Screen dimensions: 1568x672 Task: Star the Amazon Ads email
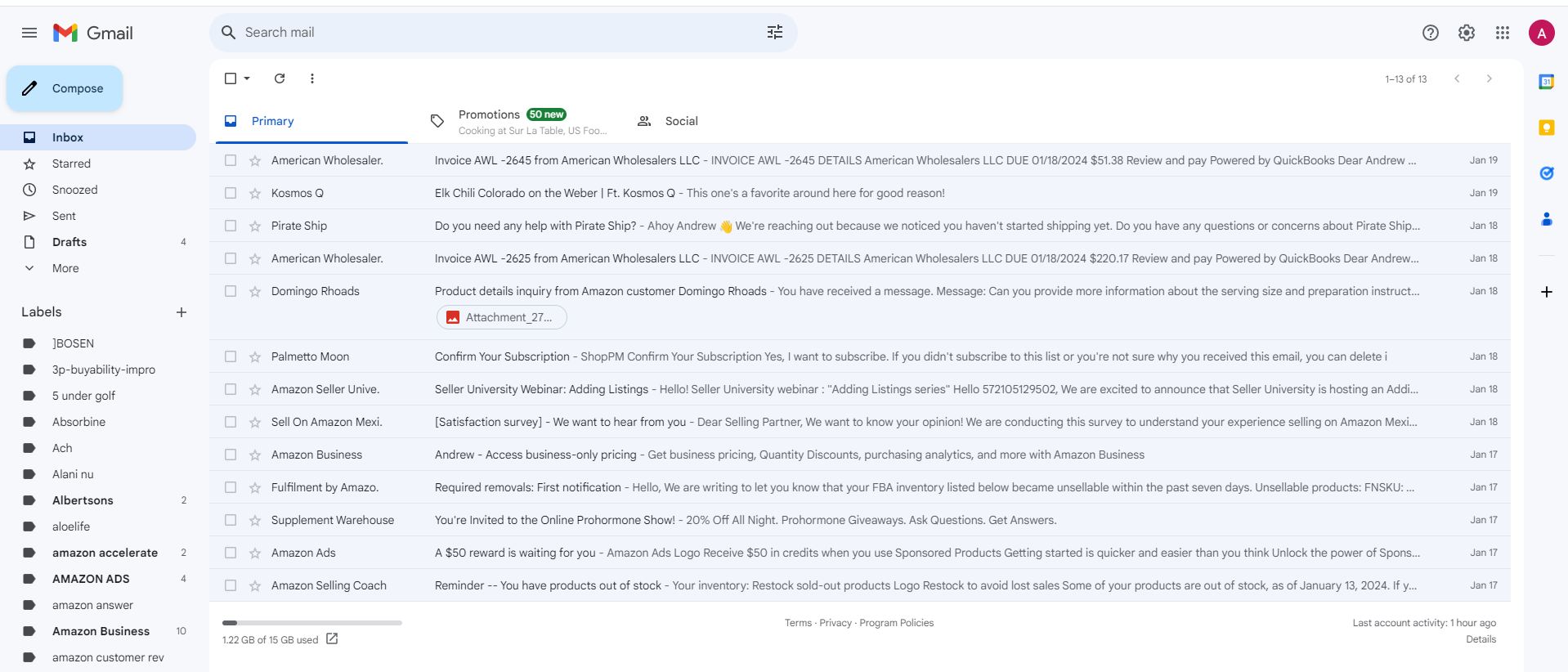pyautogui.click(x=255, y=553)
